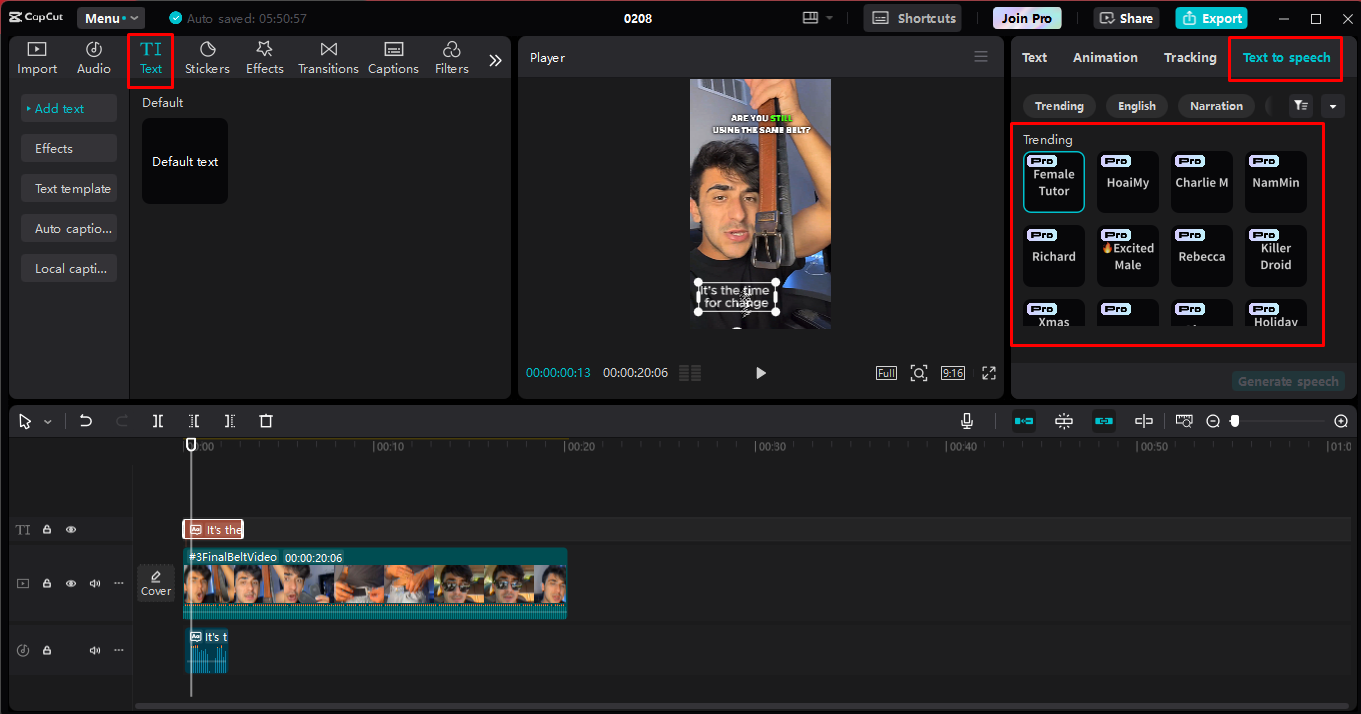
Task: Open the Transitions panel
Action: (x=328, y=58)
